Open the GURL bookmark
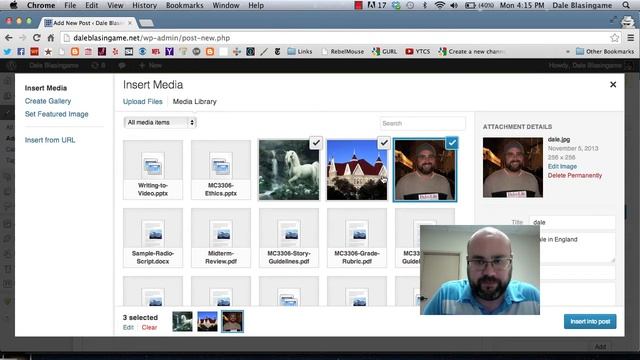Image resolution: width=640 pixels, height=360 pixels. point(384,51)
